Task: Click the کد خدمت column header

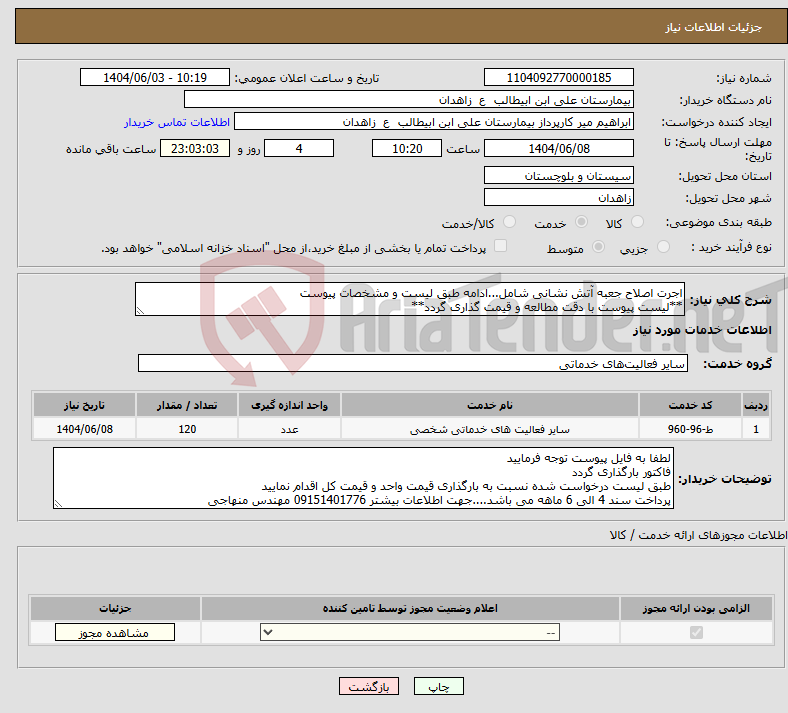Action: pyautogui.click(x=691, y=405)
